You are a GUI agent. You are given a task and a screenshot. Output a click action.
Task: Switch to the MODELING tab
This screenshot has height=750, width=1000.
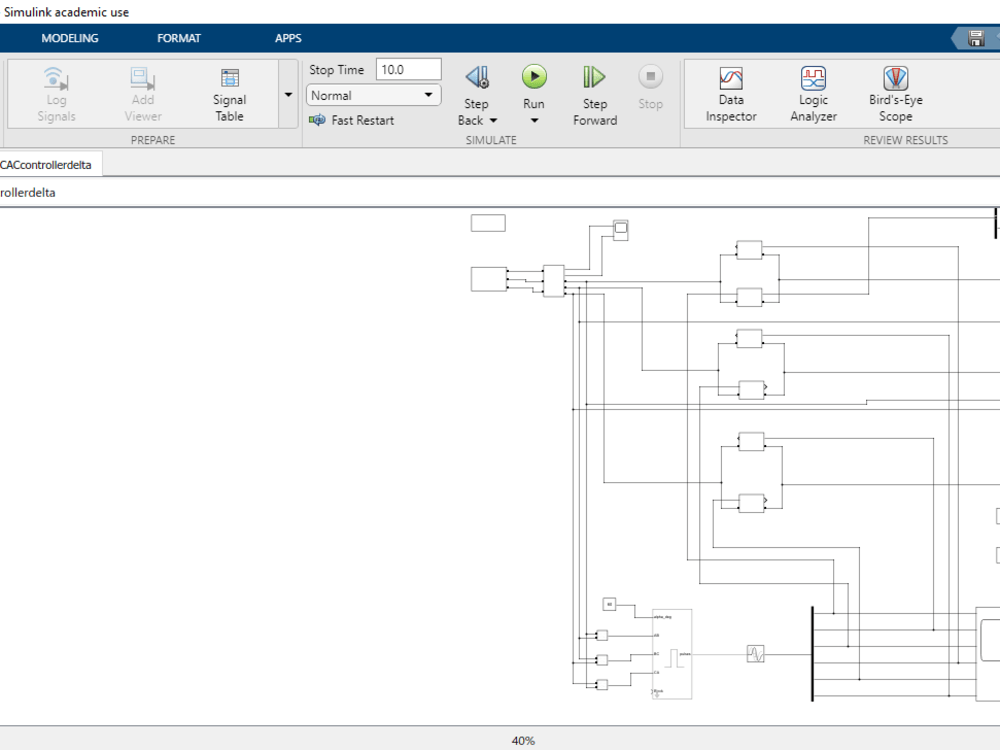click(x=70, y=38)
